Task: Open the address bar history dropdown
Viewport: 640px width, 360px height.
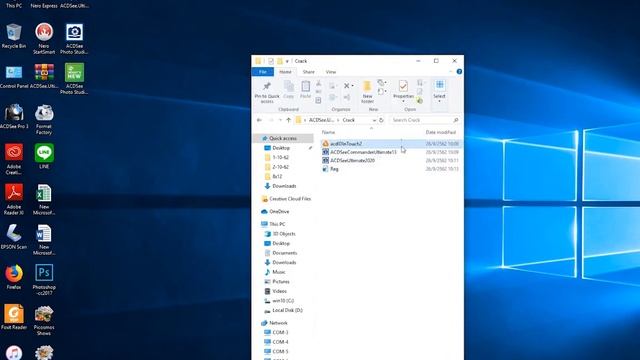Action: [374, 120]
